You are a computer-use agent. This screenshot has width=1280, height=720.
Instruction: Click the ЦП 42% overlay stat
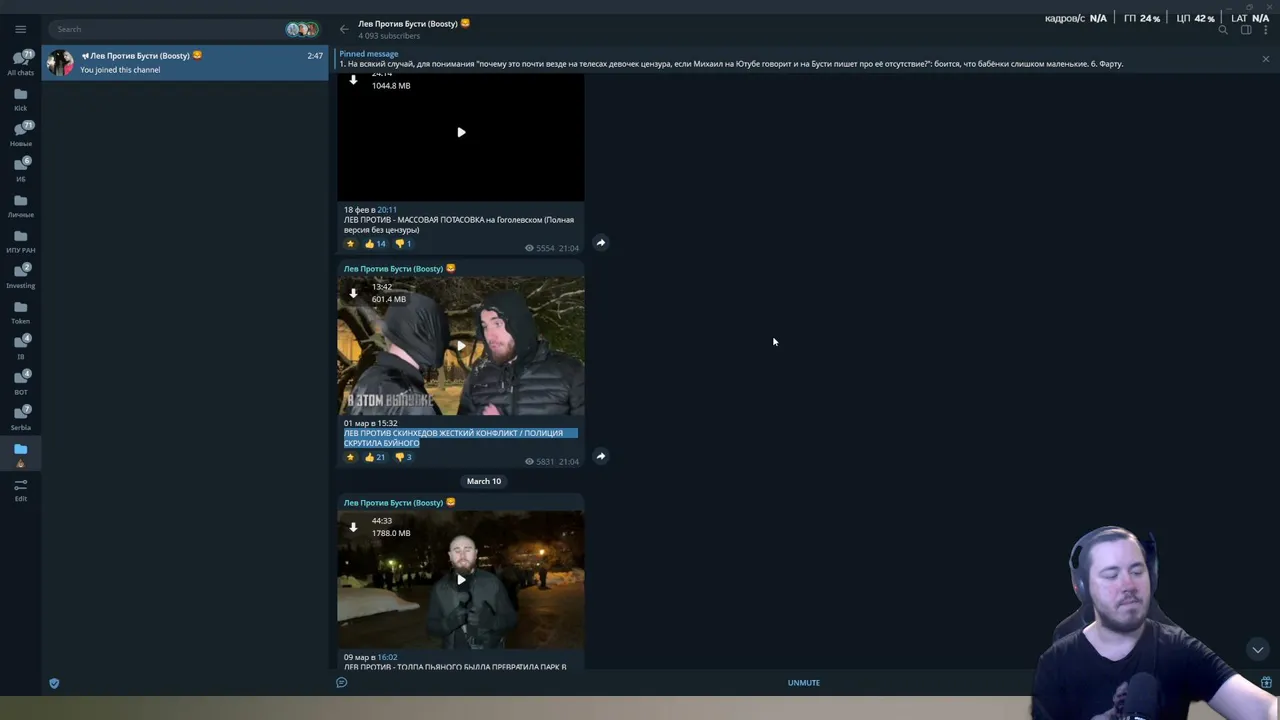(x=1196, y=18)
